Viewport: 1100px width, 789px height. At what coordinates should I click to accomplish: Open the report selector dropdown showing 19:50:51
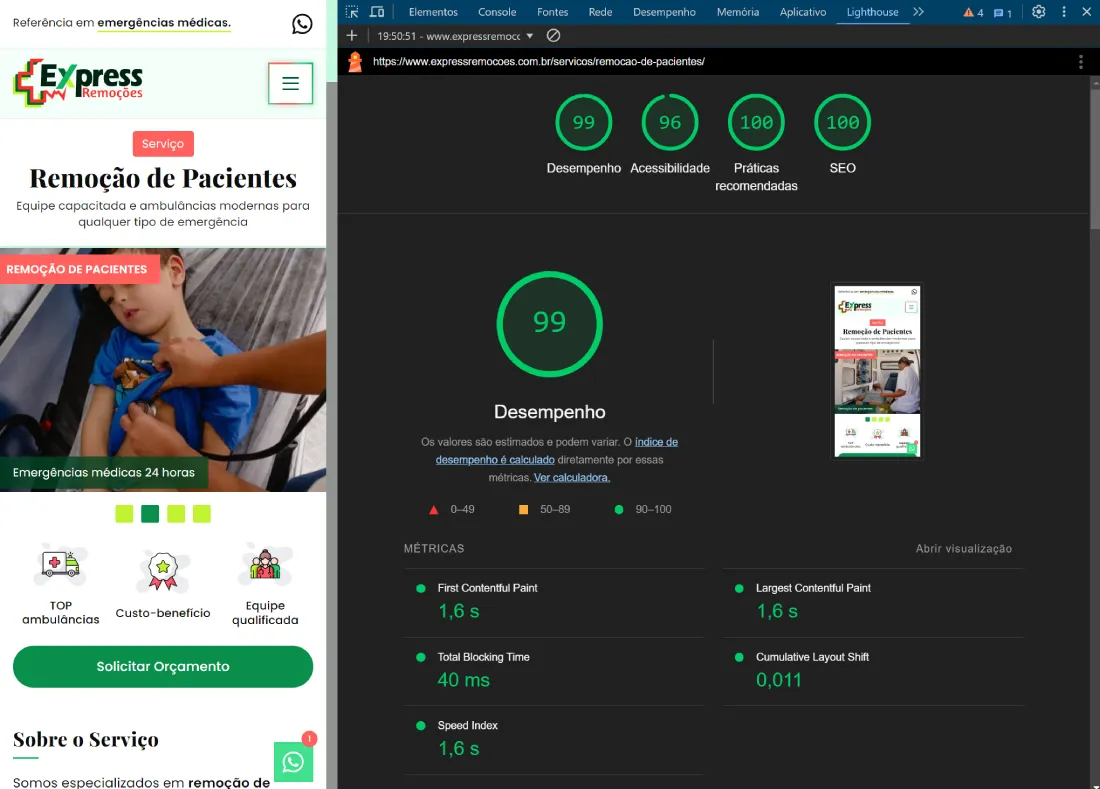pos(455,36)
